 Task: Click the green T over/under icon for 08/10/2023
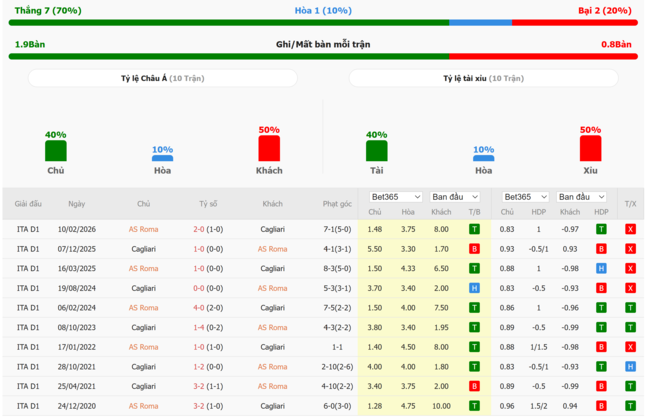pos(631,327)
